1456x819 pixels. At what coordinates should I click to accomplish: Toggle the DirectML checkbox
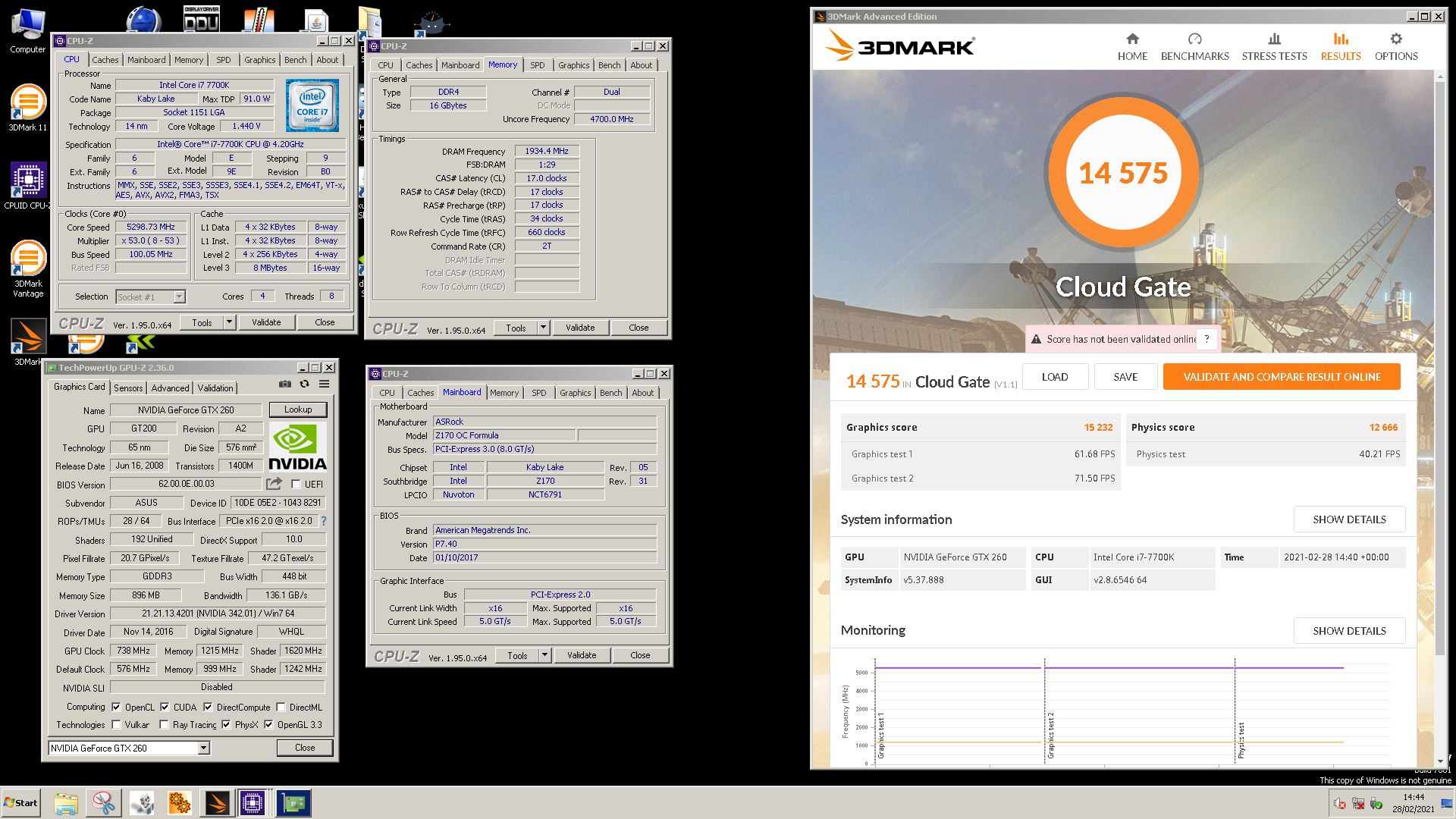pyautogui.click(x=281, y=707)
